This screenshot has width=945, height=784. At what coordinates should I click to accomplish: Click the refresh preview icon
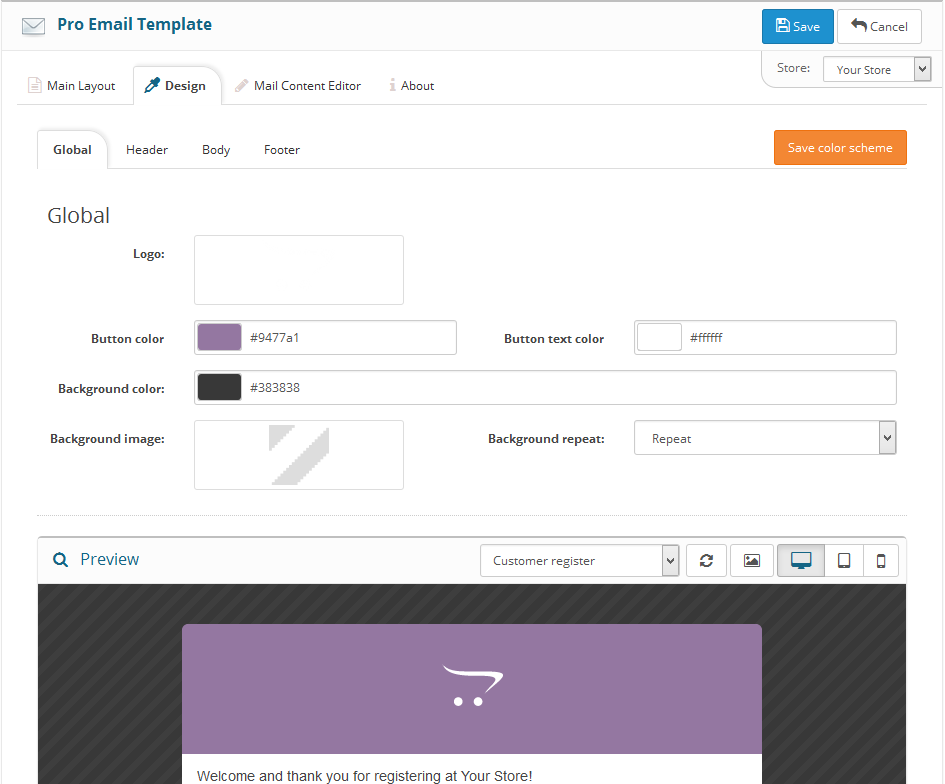(x=706, y=561)
